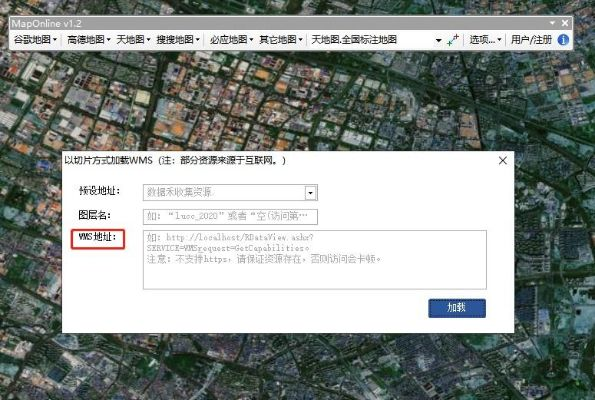Open the 其它地图 dropdown menu
Image resolution: width=595 pixels, height=400 pixels.
coord(281,39)
